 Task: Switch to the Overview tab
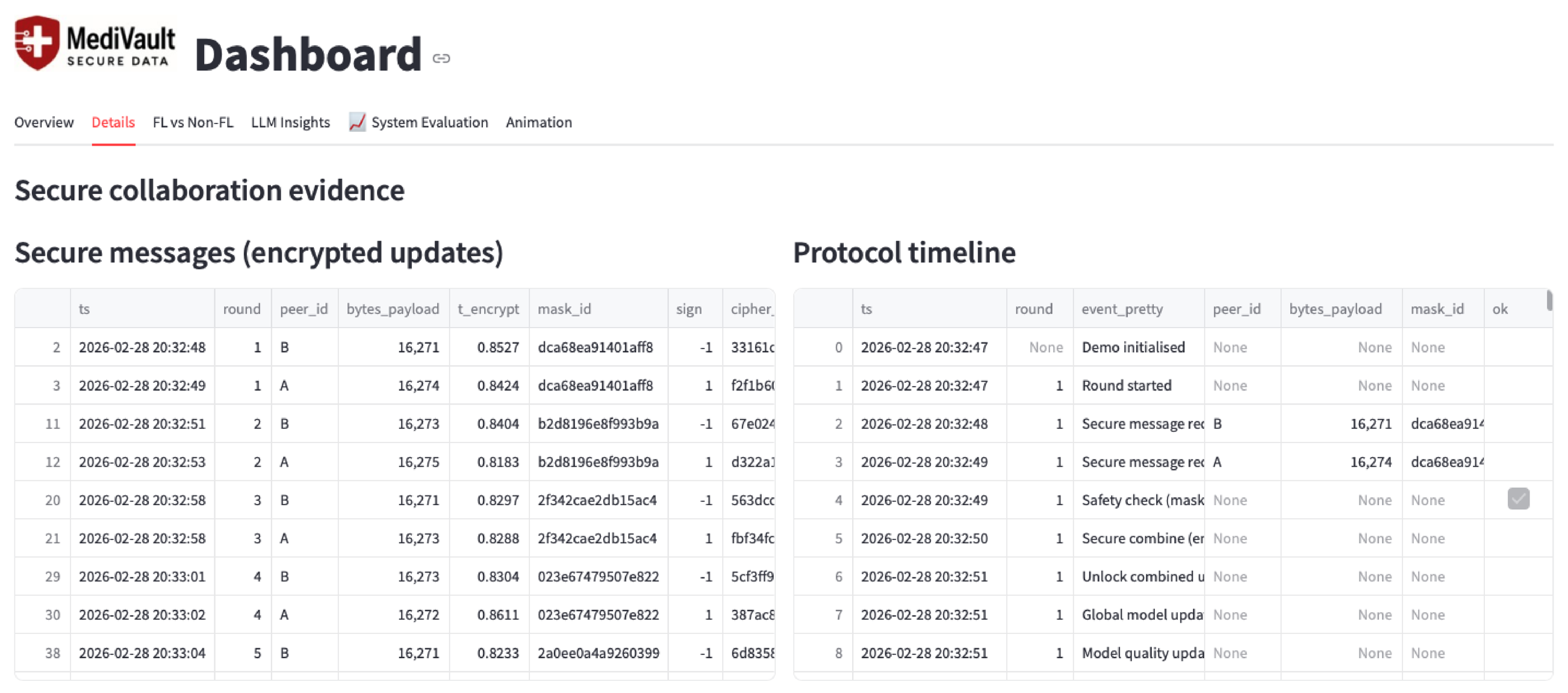(43, 122)
